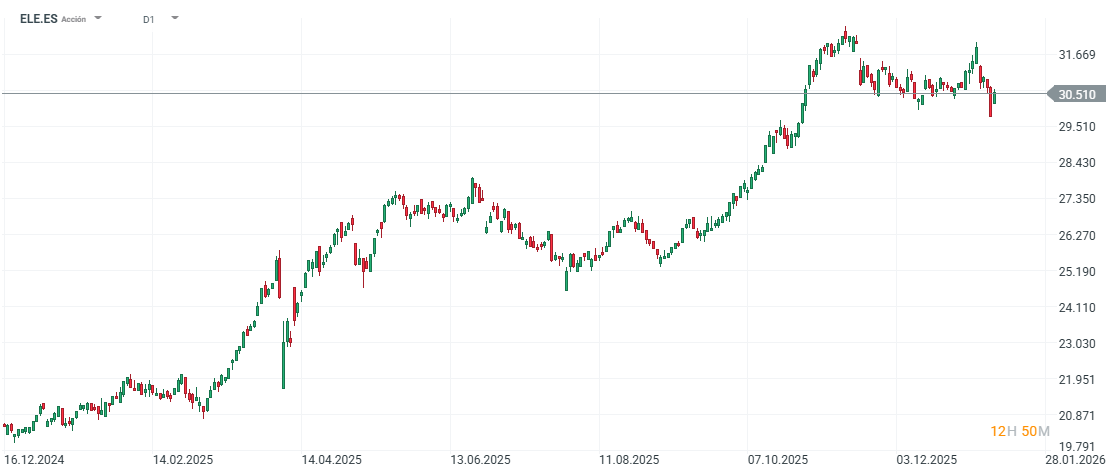
Task: Select the current price tag 30.510
Action: tap(1078, 95)
